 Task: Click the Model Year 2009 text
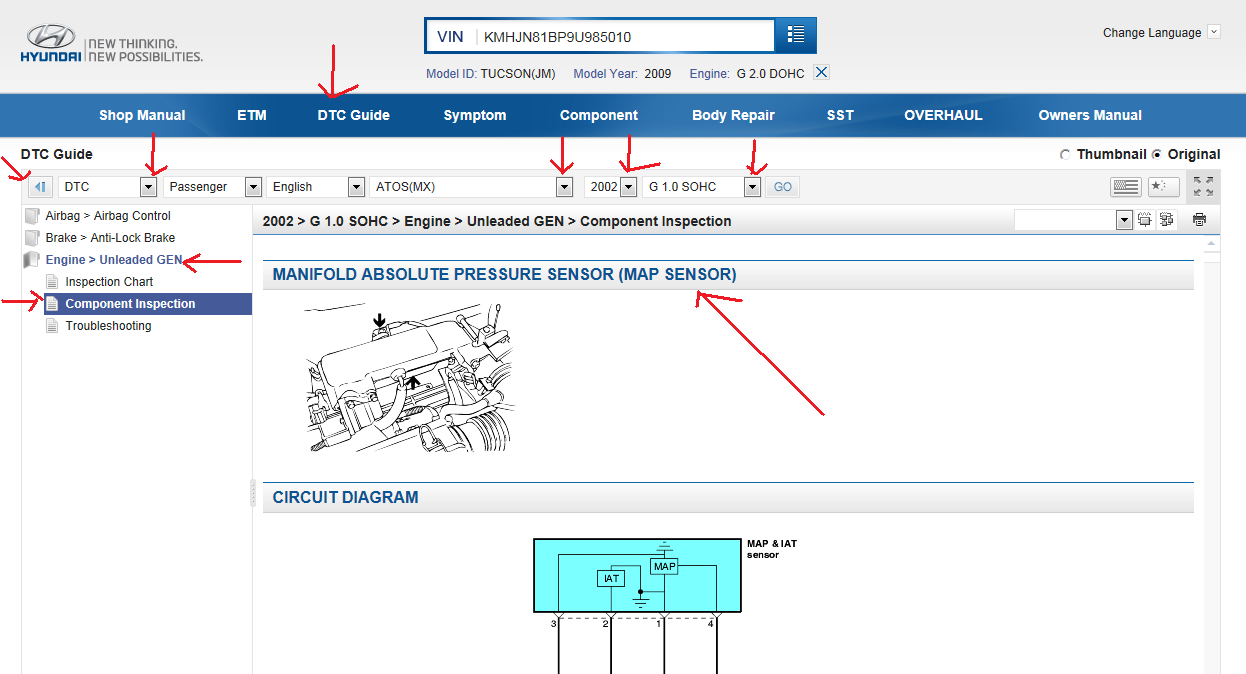[x=622, y=73]
